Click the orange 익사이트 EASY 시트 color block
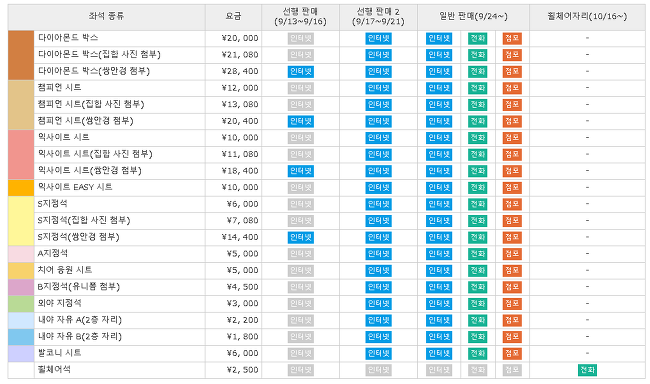Viewport: 650px width, 384px height. point(21,188)
